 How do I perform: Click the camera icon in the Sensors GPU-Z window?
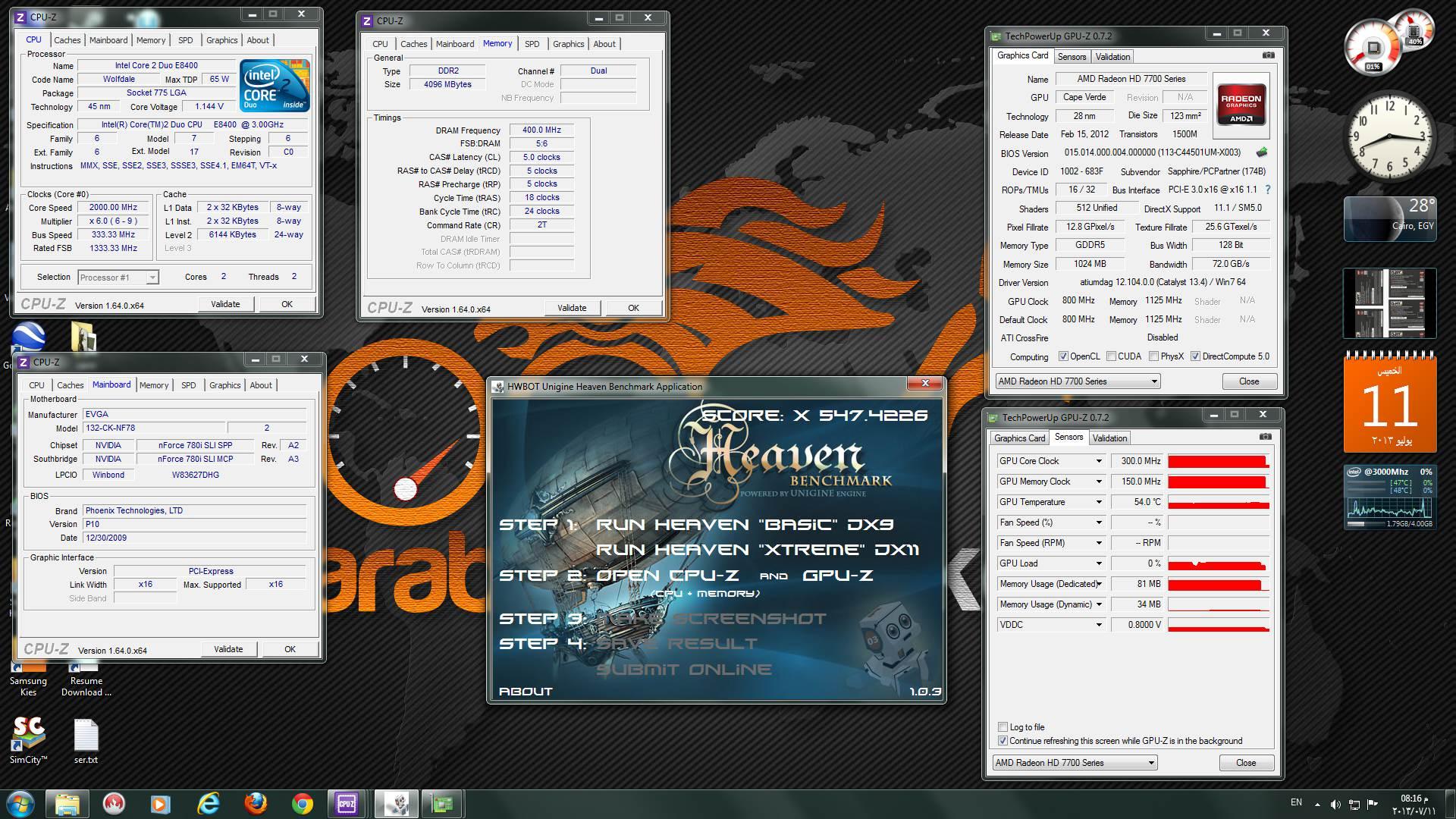pyautogui.click(x=1265, y=437)
